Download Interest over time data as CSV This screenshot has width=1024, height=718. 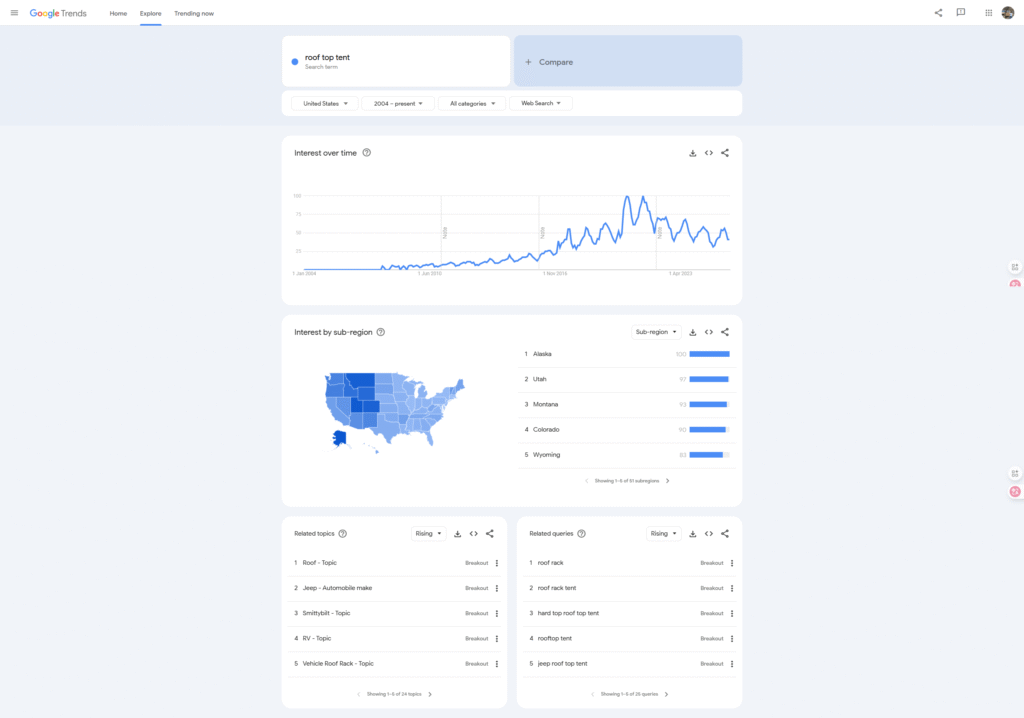coord(692,153)
